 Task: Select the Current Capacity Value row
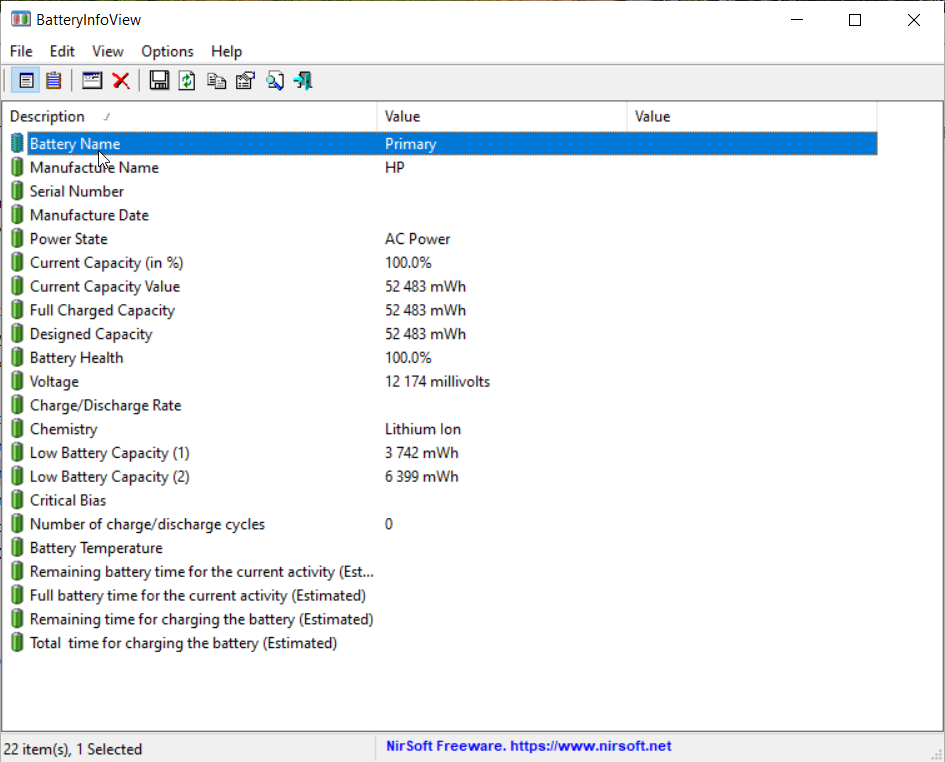click(444, 286)
